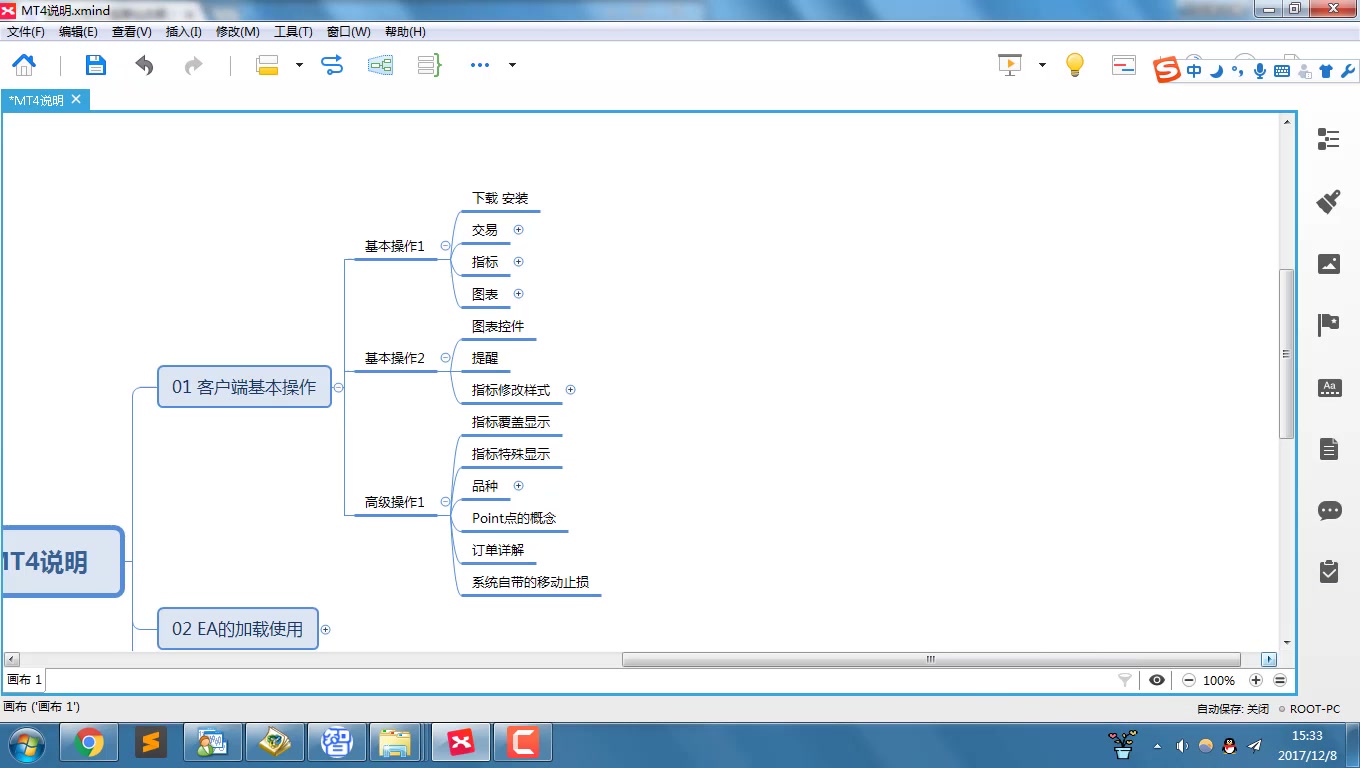Expand the 指标 subtopic
The image size is (1360, 768).
pos(518,262)
